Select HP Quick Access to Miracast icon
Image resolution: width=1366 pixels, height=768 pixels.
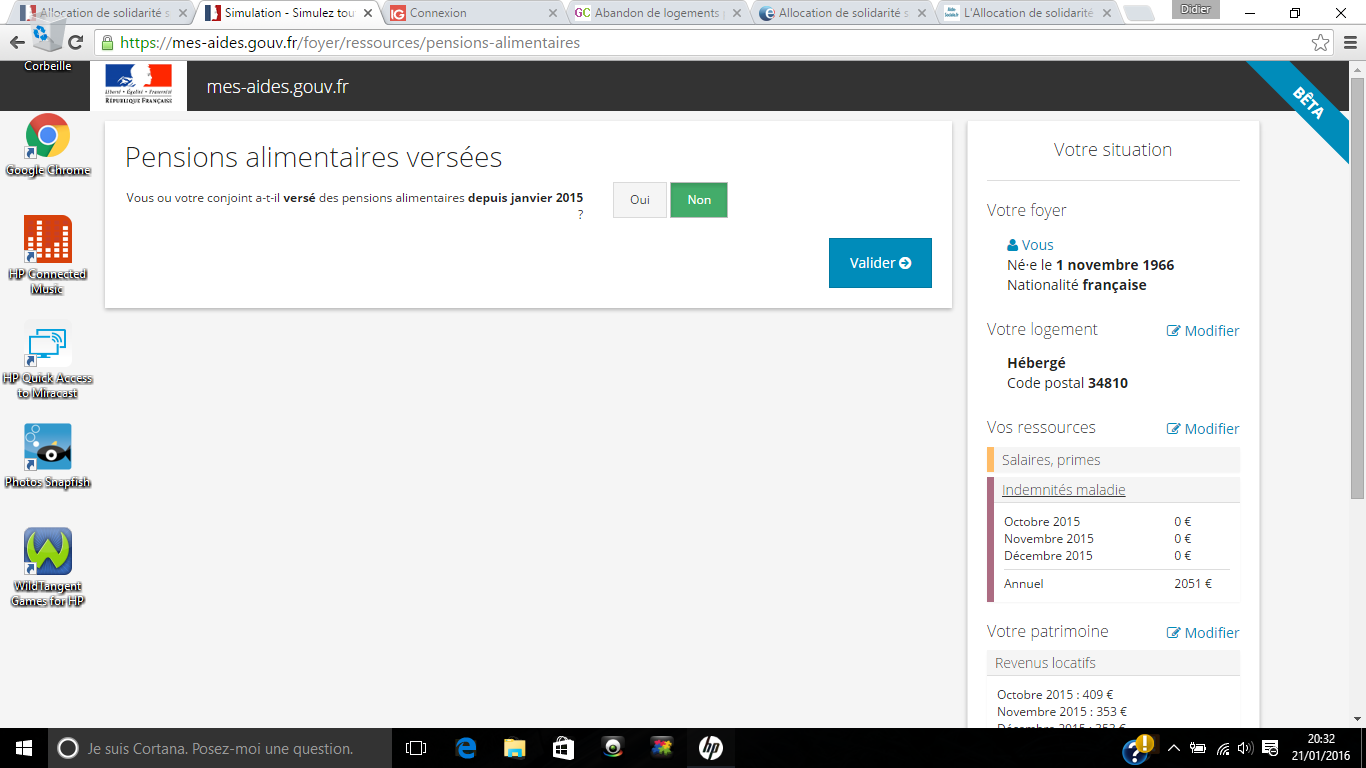(47, 360)
